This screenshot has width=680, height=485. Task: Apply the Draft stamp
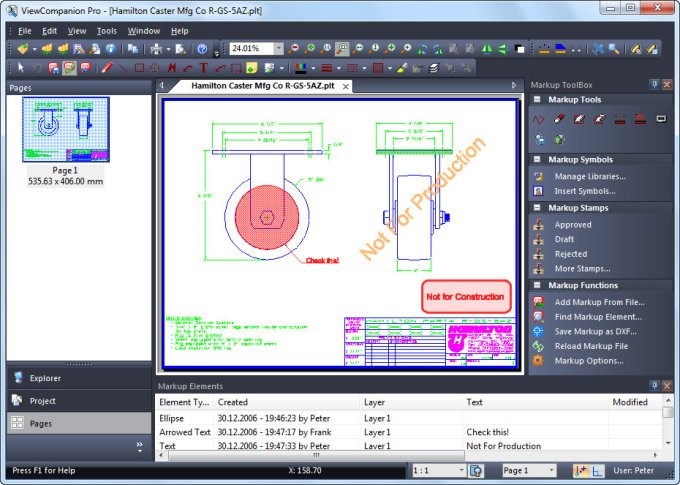click(x=564, y=239)
